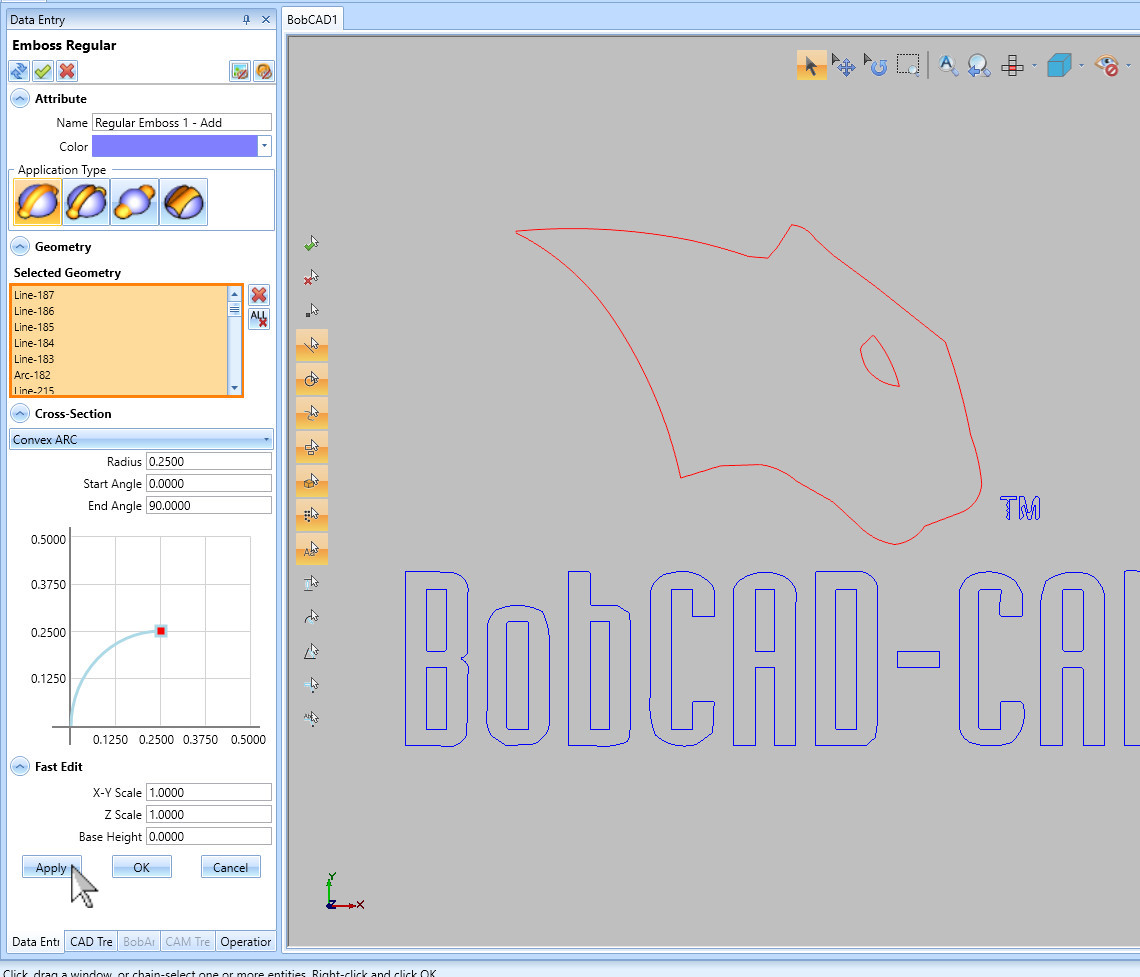Cancel entry with the red X icon
Screen dimensions: 1140x977
[x=66, y=71]
